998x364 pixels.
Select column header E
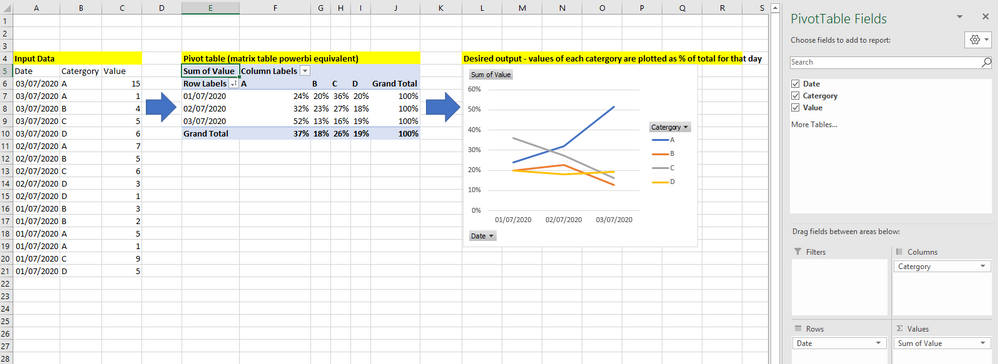click(x=210, y=8)
